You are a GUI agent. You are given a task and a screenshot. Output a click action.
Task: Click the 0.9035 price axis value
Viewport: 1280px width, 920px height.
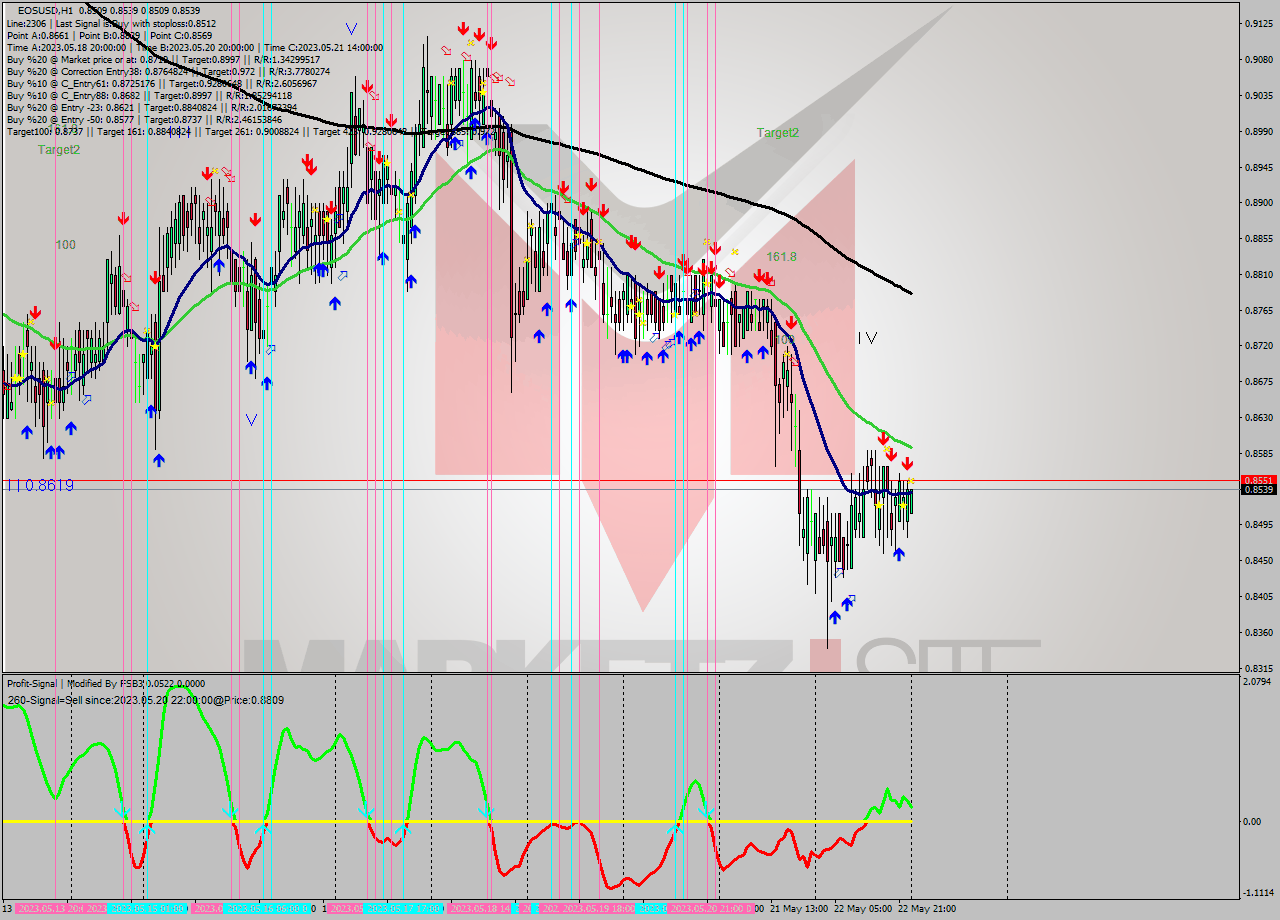(x=1258, y=95)
